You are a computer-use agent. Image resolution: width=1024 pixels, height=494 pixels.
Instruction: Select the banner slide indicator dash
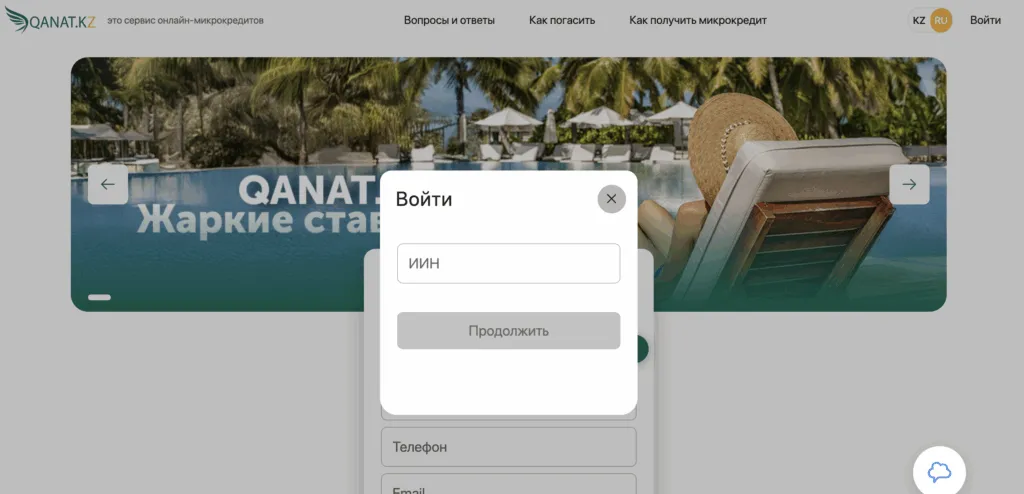coord(99,297)
